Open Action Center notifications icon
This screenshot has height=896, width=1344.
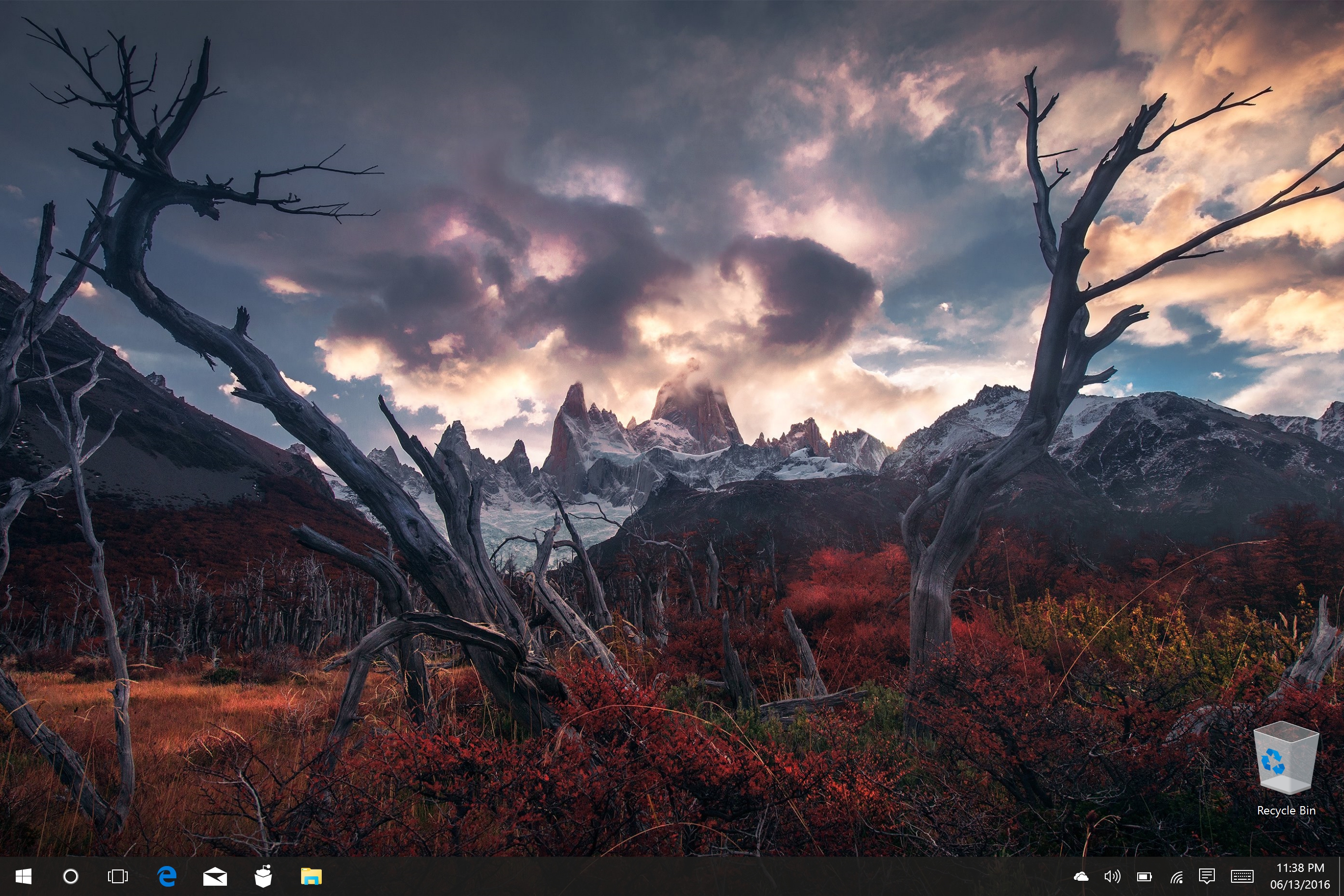coord(1207,876)
